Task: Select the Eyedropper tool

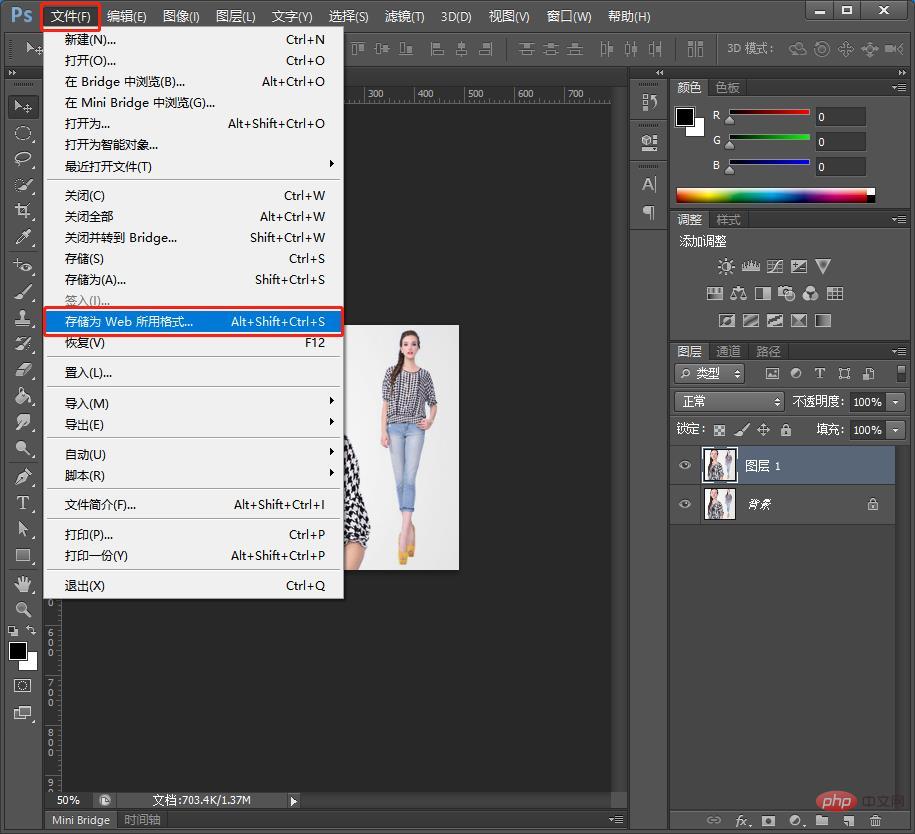Action: pyautogui.click(x=22, y=237)
